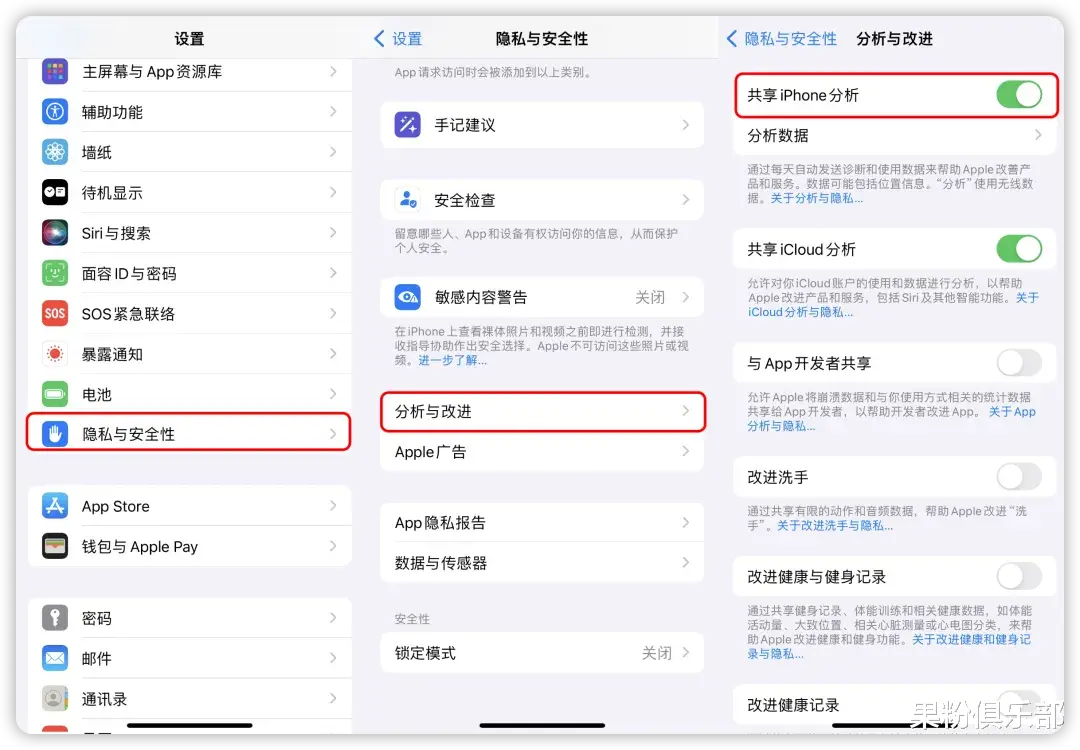The height and width of the screenshot is (750, 1080).
Task: Tap the 改进健康记录 row label
Action: point(793,705)
